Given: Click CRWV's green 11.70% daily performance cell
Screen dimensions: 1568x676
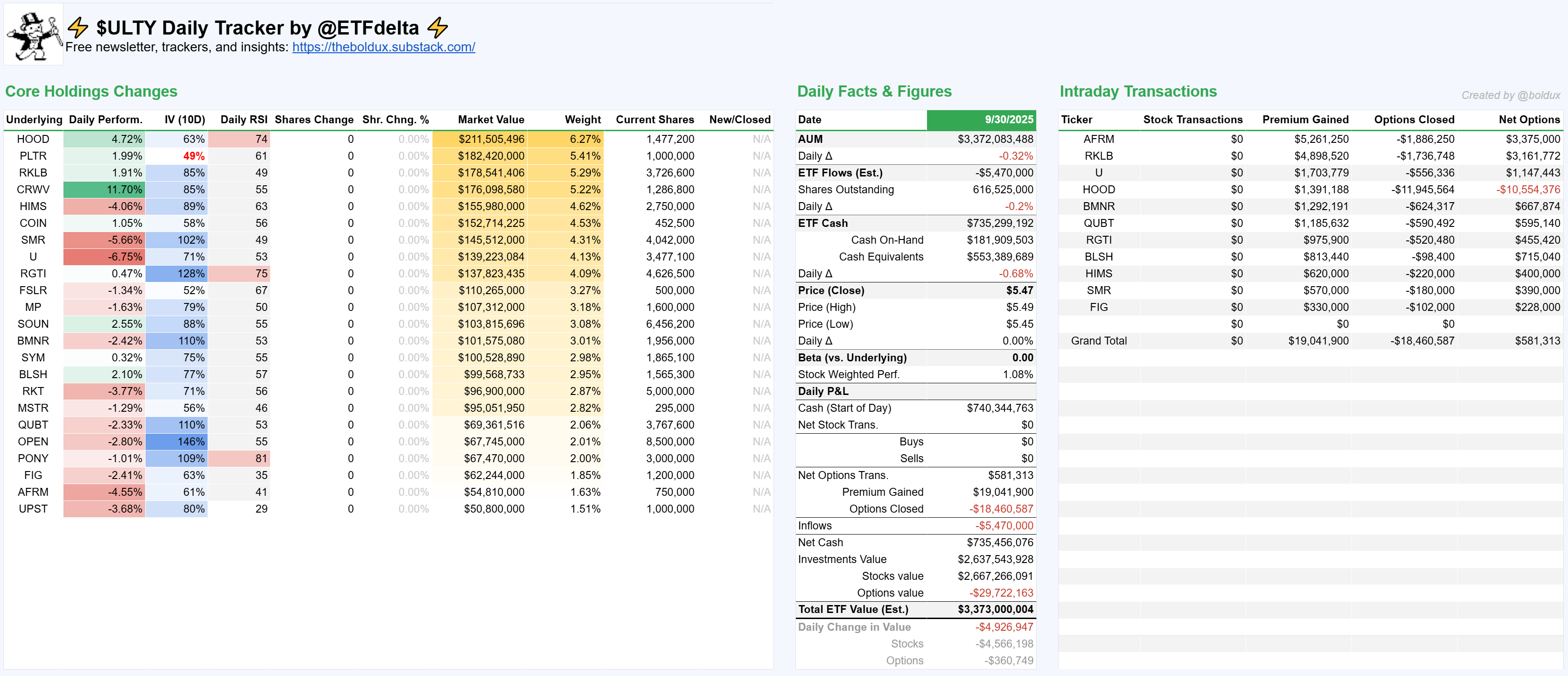Looking at the screenshot, I should (105, 190).
